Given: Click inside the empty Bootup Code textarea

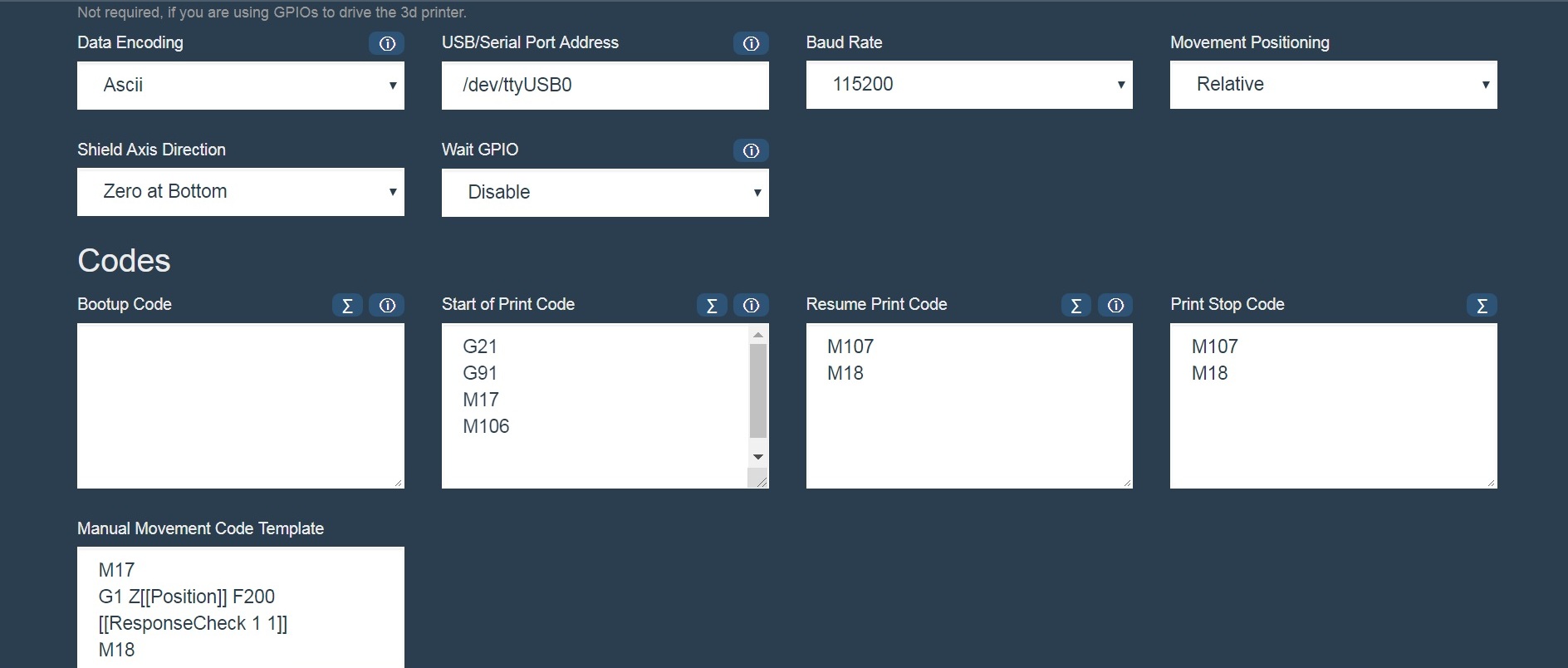Looking at the screenshot, I should point(241,406).
